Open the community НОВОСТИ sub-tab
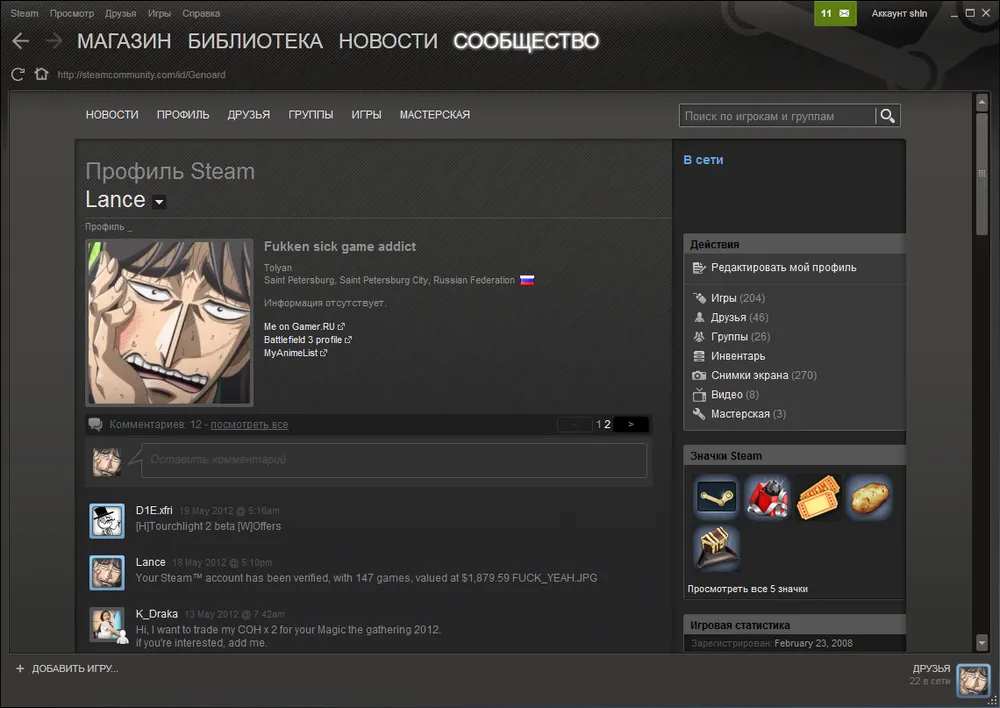Screen dimensions: 1000x708 pyautogui.click(x=112, y=115)
